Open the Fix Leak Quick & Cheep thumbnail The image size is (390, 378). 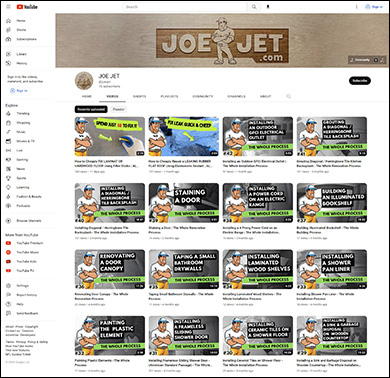[x=184, y=136]
